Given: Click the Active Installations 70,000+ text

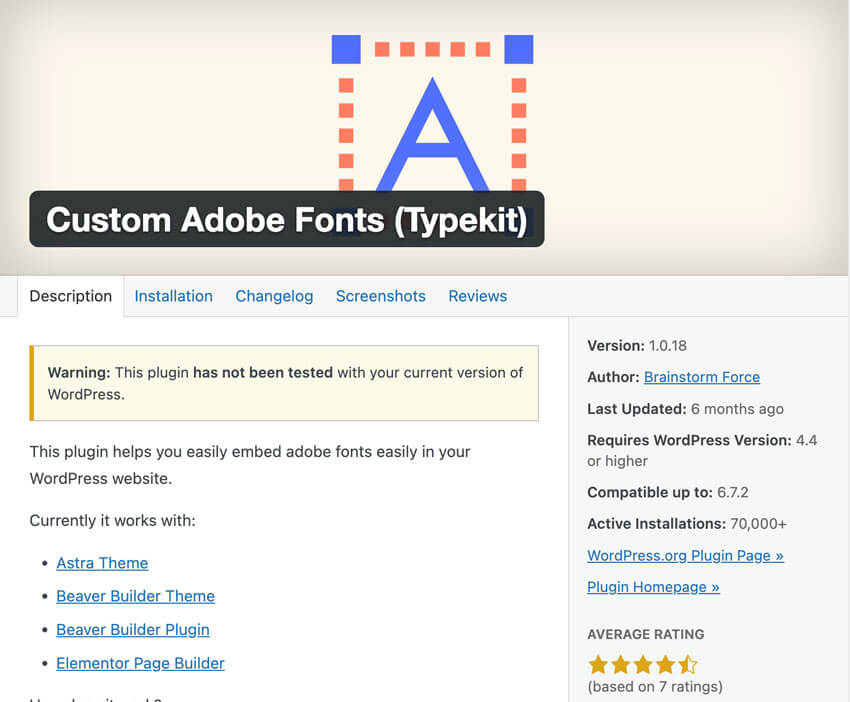Looking at the screenshot, I should tap(687, 524).
